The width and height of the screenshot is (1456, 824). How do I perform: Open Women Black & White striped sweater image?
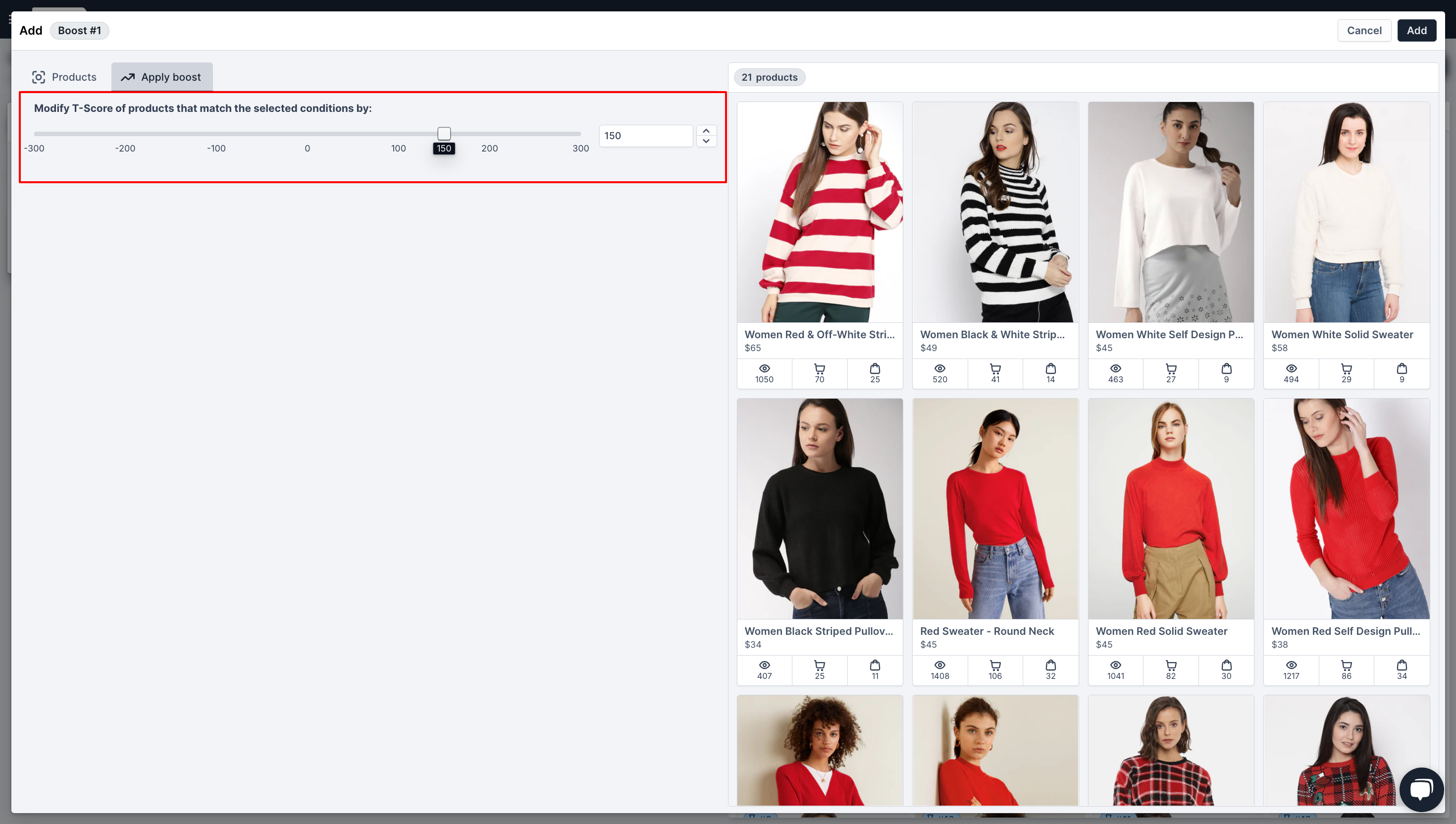[x=995, y=212]
